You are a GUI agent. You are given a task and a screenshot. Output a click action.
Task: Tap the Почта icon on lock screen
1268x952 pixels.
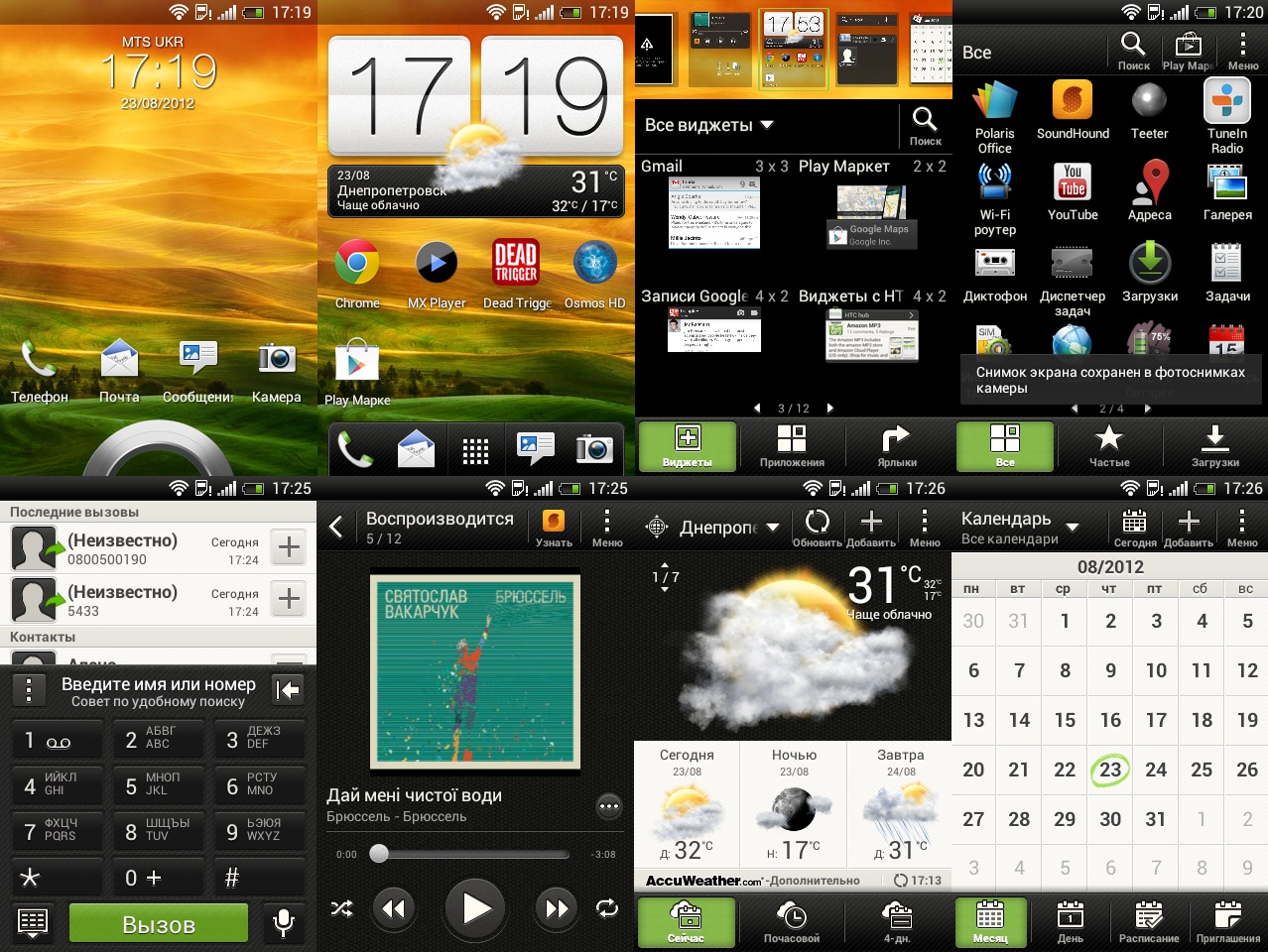point(119,358)
